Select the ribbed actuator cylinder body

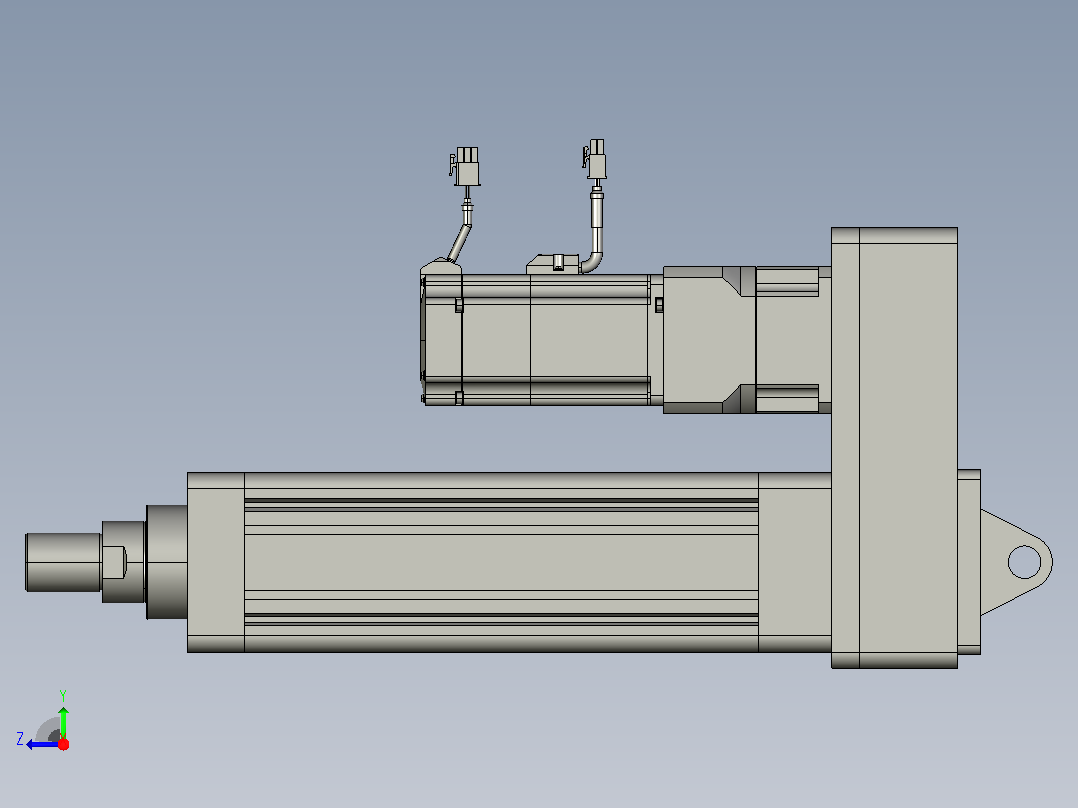[501, 562]
